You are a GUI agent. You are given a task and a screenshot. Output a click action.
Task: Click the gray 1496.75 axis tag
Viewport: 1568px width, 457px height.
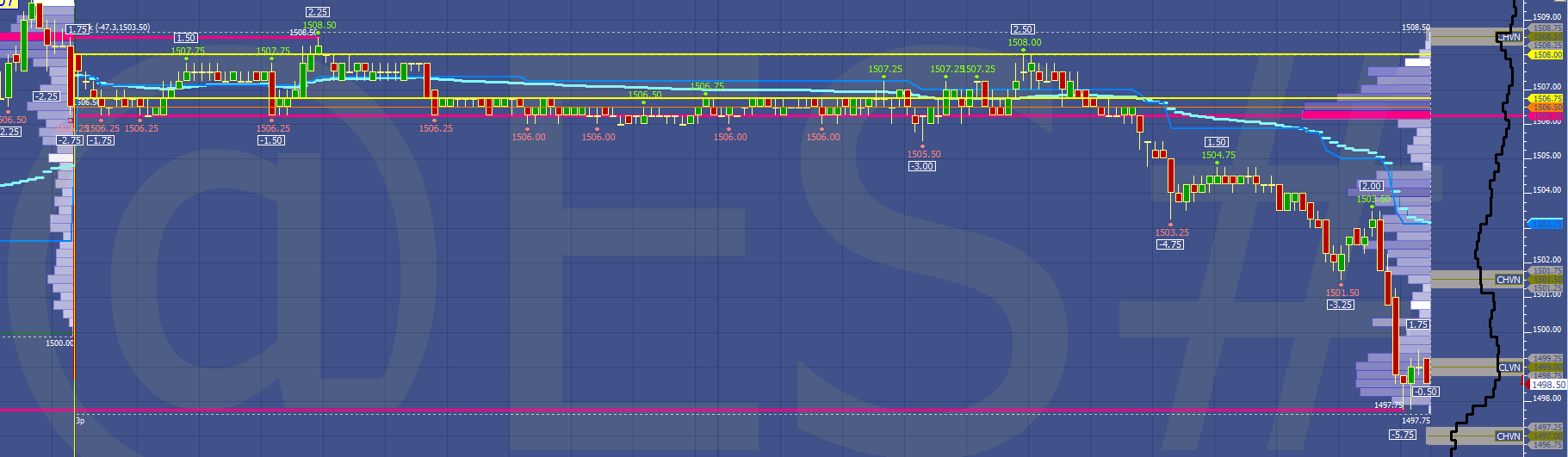click(x=1546, y=445)
